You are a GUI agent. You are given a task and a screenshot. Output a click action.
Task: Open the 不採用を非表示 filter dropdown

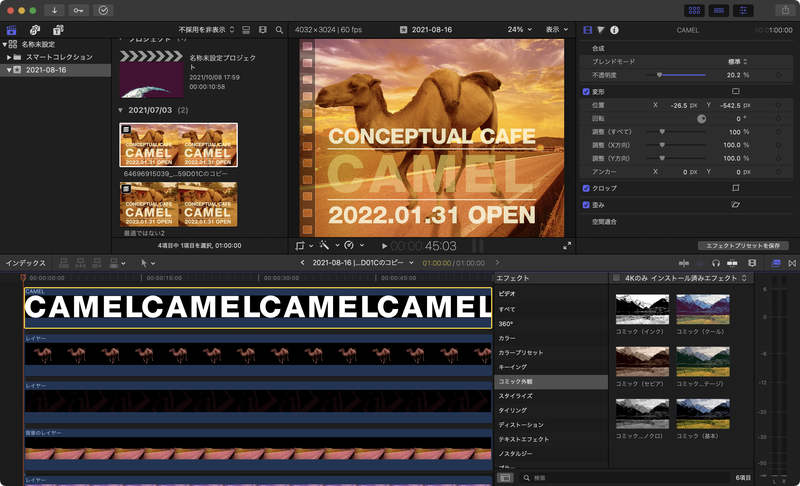tap(206, 30)
